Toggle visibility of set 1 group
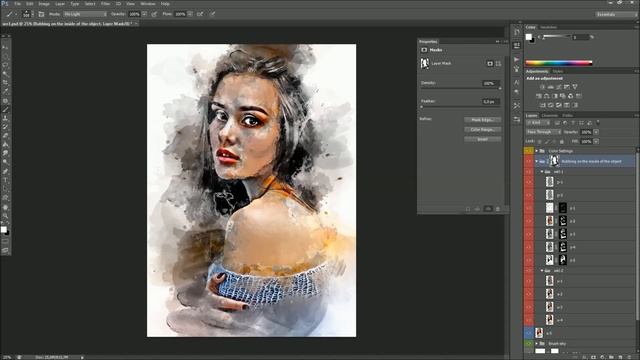 tap(529, 172)
